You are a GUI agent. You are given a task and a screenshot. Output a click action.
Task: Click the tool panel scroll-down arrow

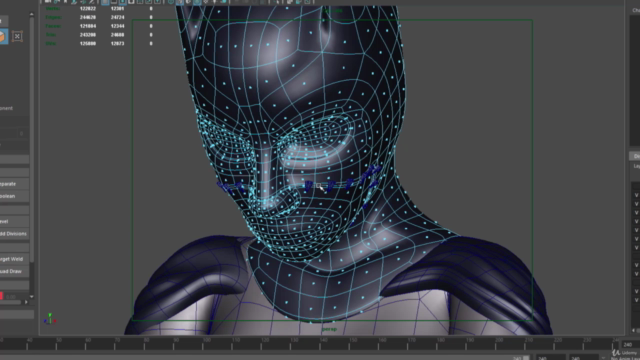[x=31, y=297]
